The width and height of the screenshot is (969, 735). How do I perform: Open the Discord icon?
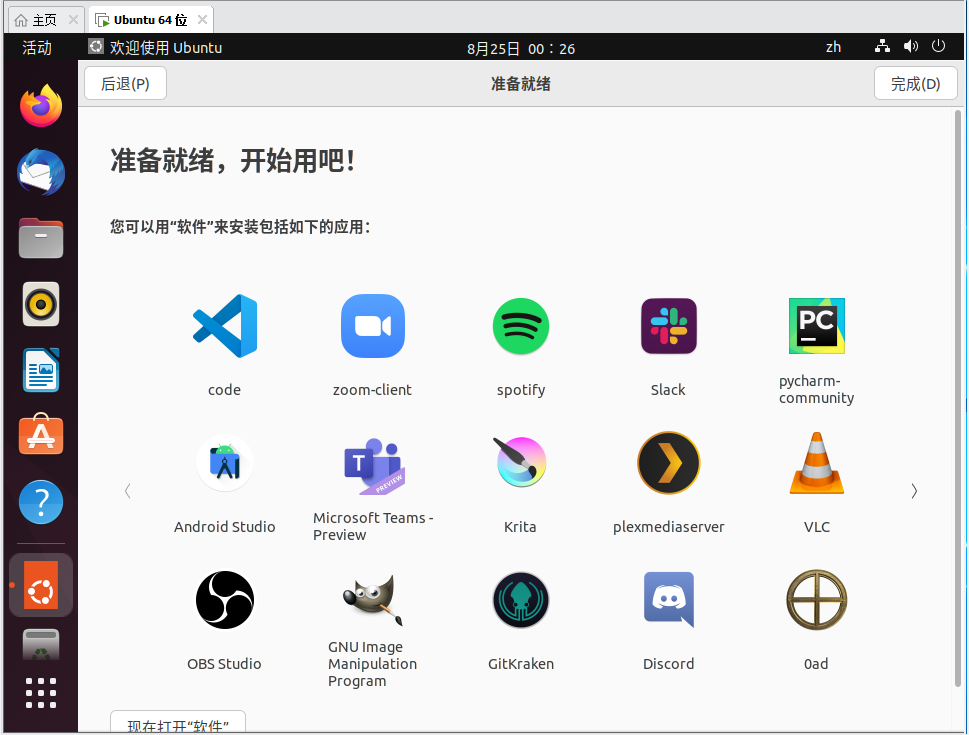click(669, 600)
